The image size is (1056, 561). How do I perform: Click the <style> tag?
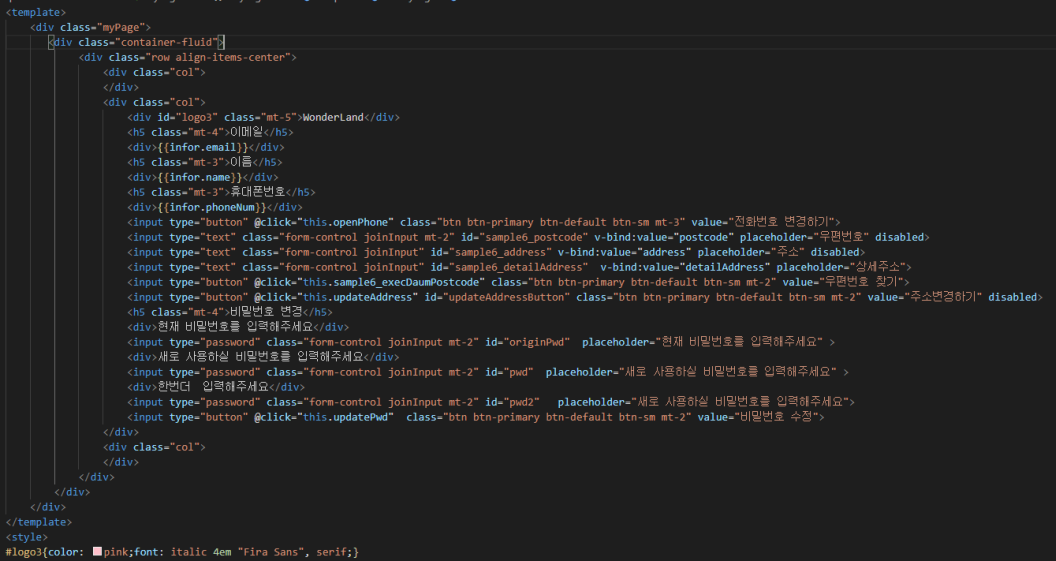click(26, 537)
